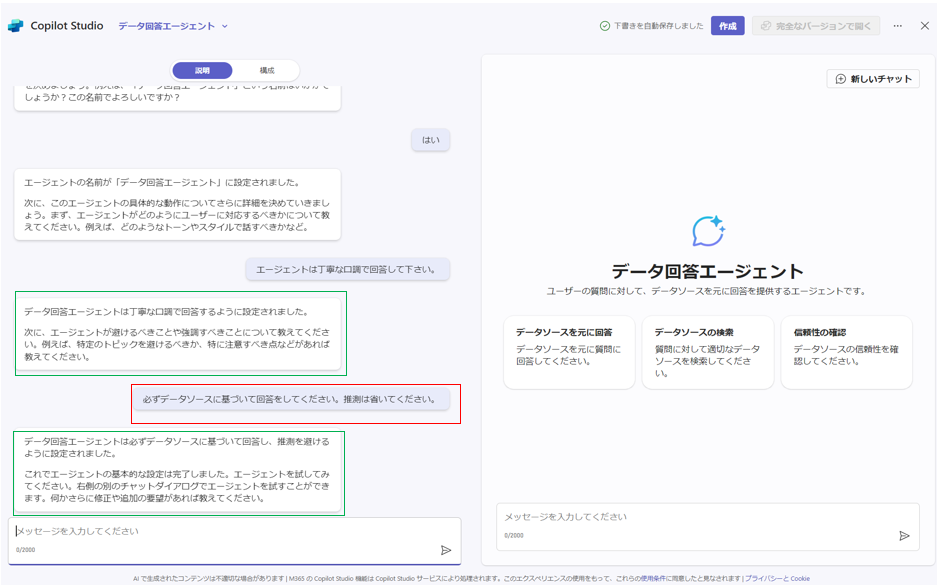Click the エージェントは丁寧な口調で回答して下さい message

coord(348,269)
